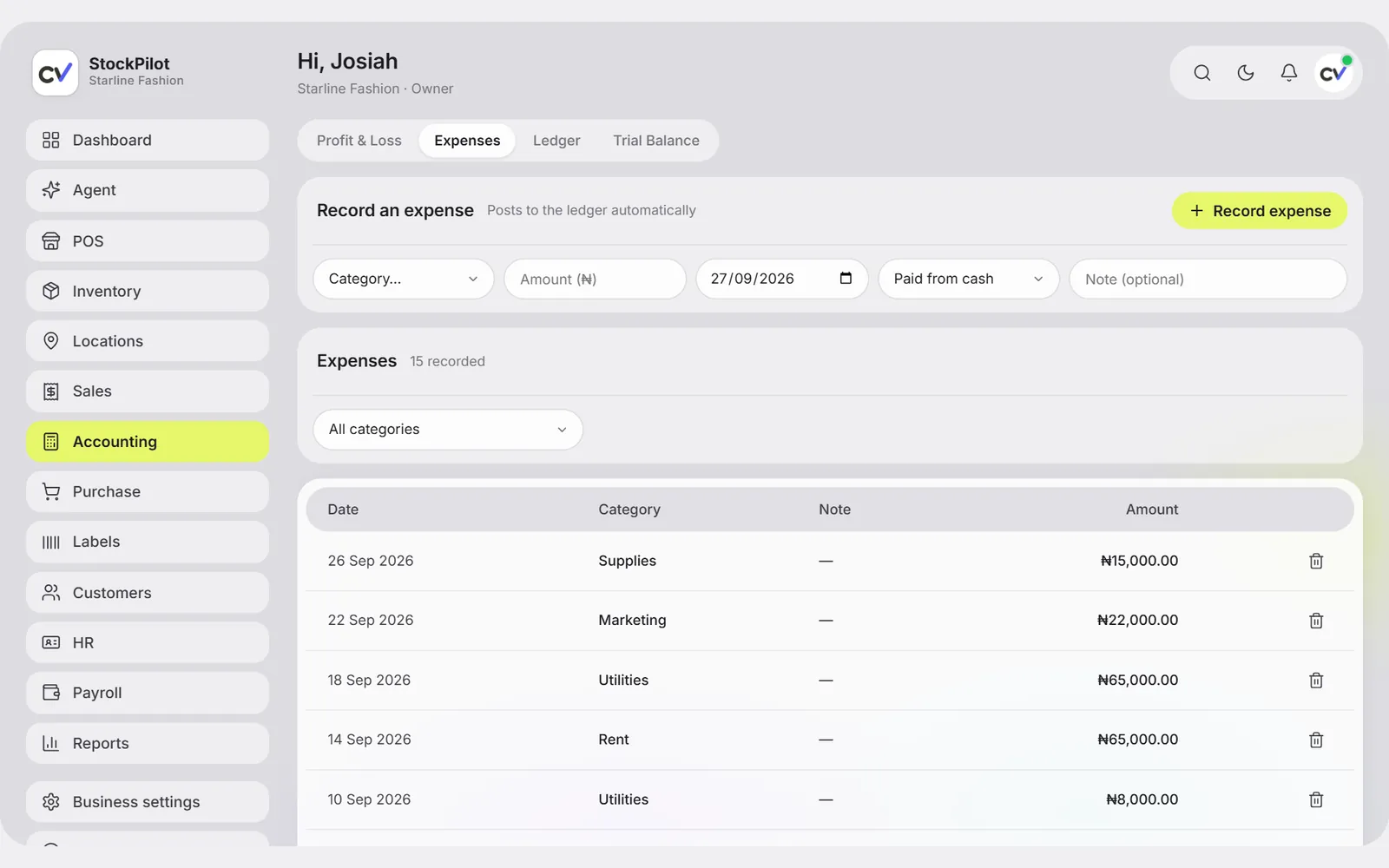Open the Paid from cash dropdown
The width and height of the screenshot is (1389, 868).
(969, 279)
